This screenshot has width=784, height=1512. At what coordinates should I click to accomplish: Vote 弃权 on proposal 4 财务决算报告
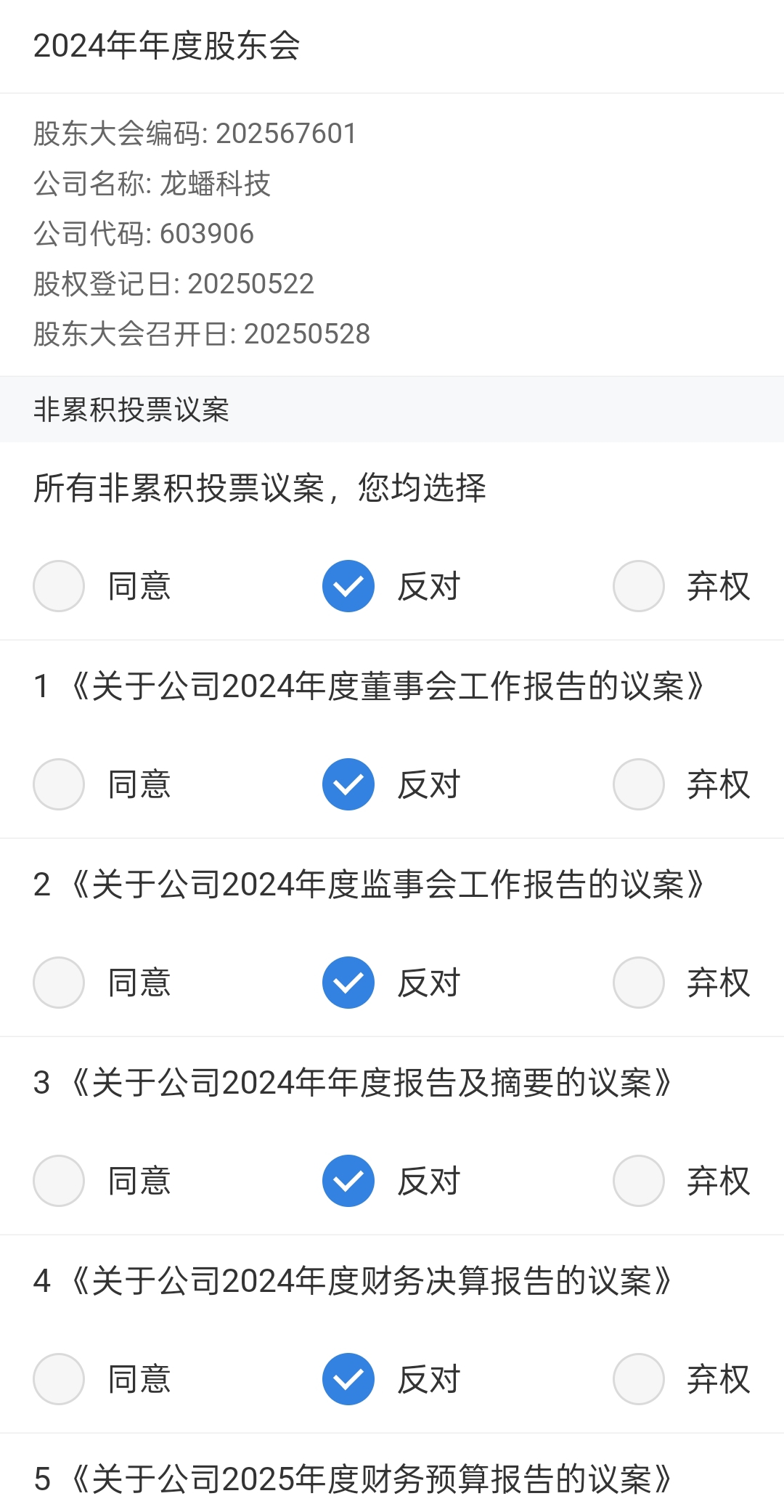[639, 1379]
